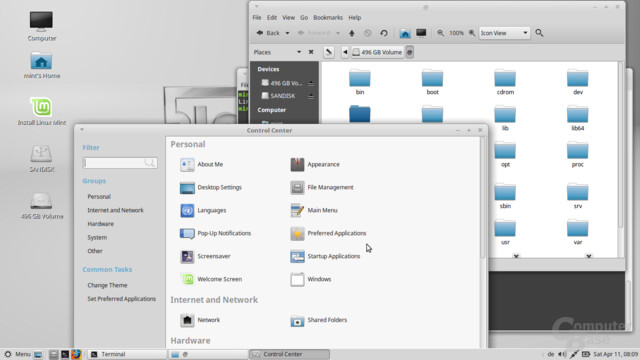Reload the current folder
Viewport: 640px width, 360px height.
pyautogui.click(x=384, y=33)
